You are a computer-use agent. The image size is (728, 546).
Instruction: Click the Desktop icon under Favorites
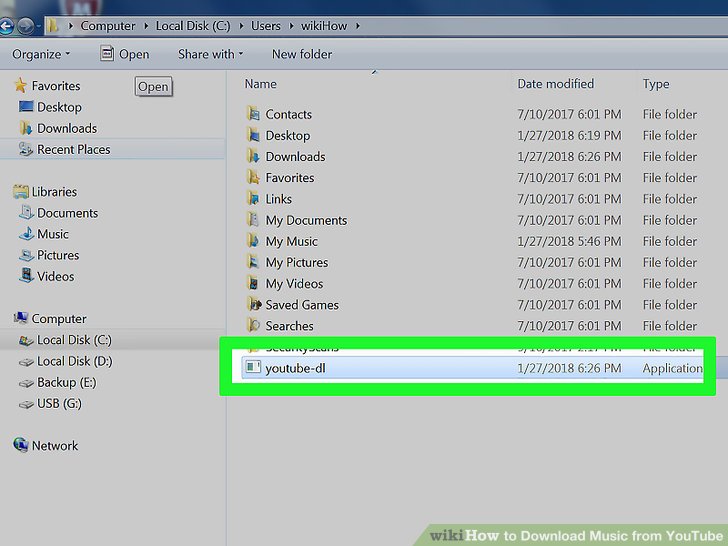point(26,107)
